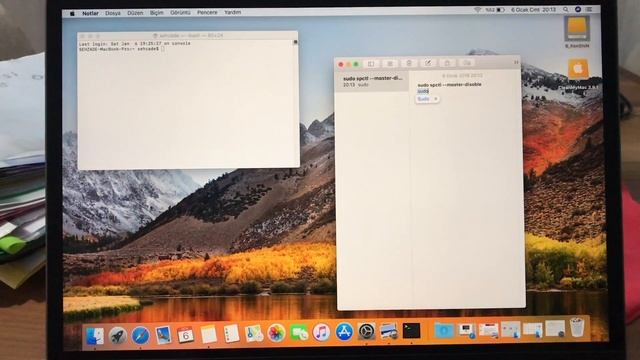Open the Görüntü menu
The image size is (640, 360).
pyautogui.click(x=180, y=13)
